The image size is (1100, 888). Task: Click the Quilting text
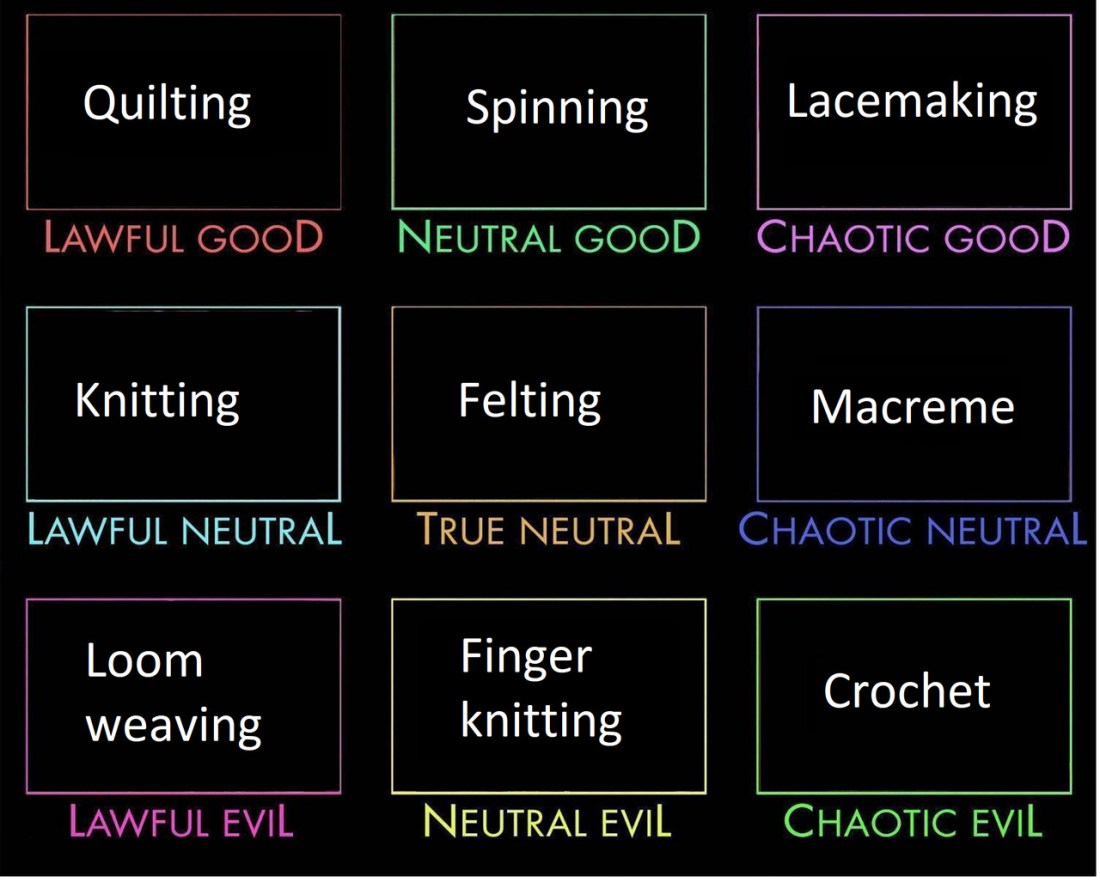(x=167, y=103)
